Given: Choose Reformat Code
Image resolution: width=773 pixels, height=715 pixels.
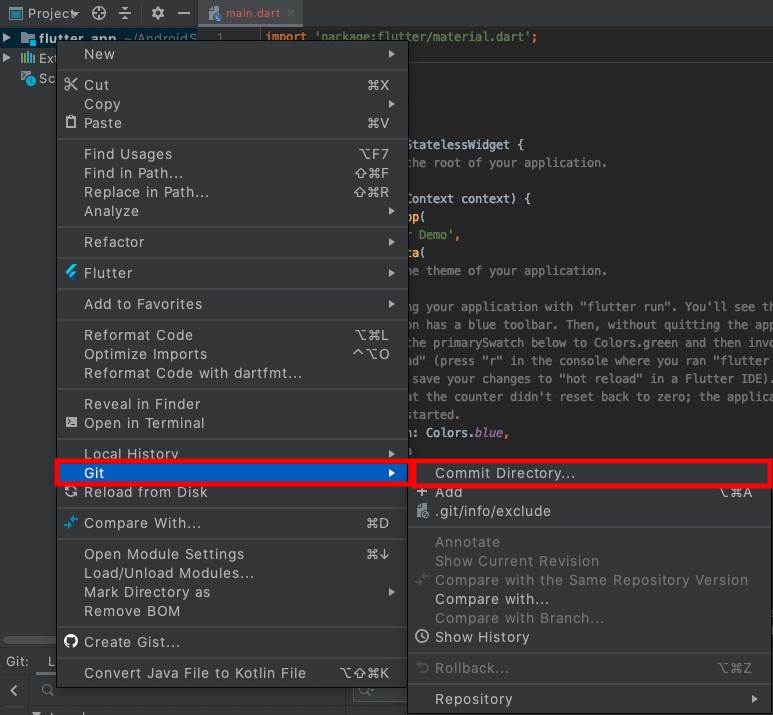Looking at the screenshot, I should [x=232, y=335].
